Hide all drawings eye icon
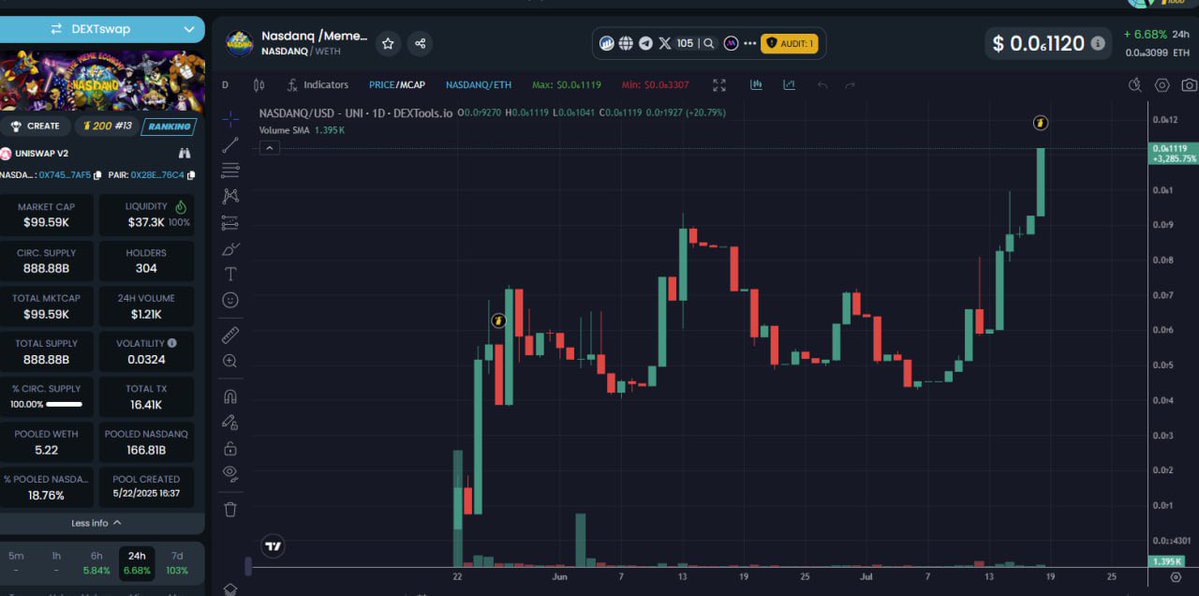1199x596 pixels. point(230,474)
